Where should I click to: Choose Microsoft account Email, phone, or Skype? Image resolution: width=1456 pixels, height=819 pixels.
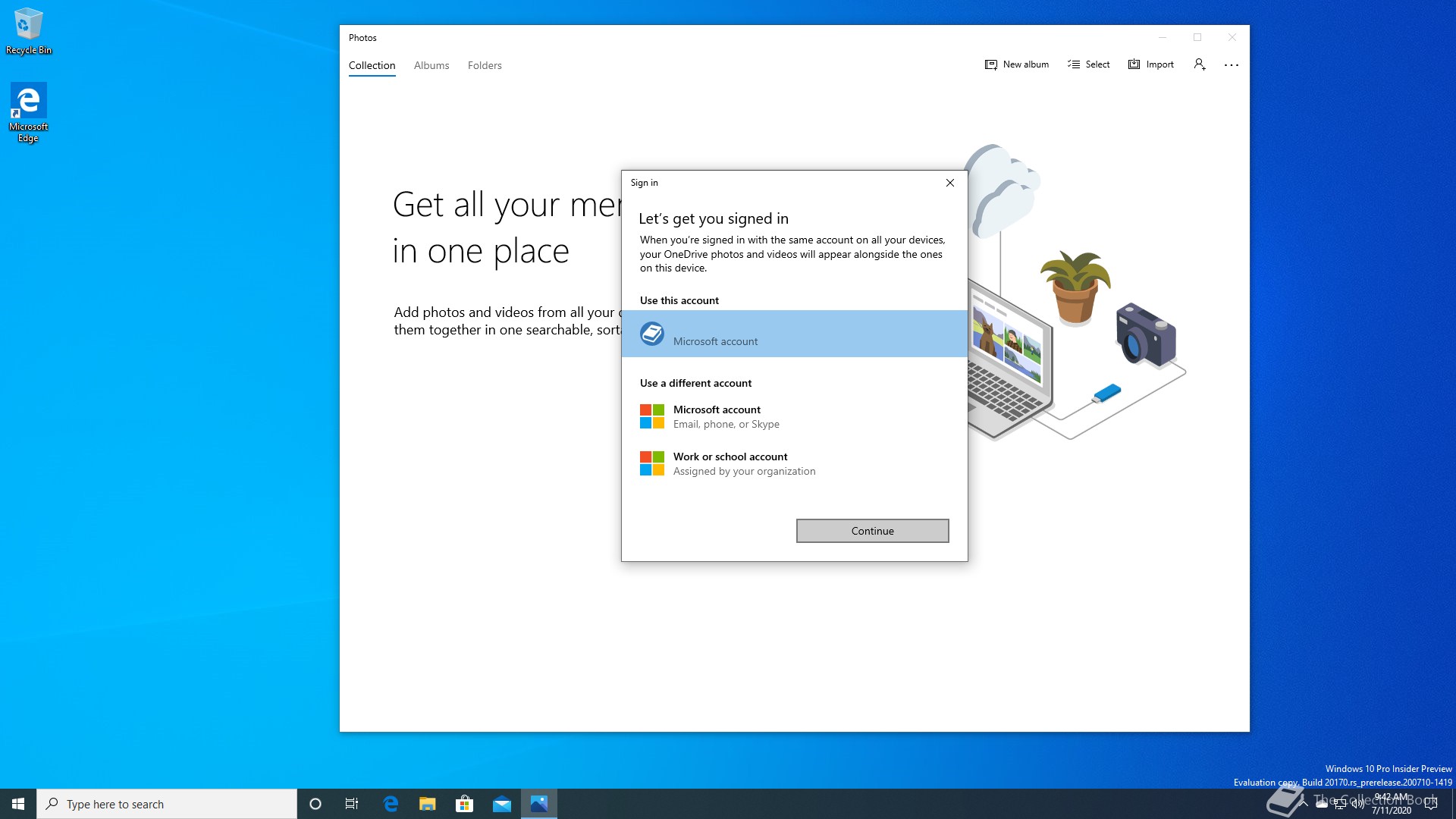795,416
